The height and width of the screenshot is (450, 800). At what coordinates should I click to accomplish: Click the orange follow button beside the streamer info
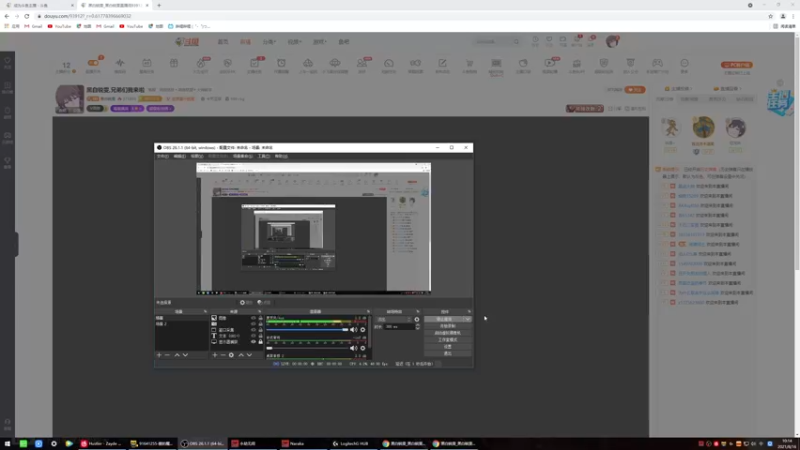(x=635, y=90)
